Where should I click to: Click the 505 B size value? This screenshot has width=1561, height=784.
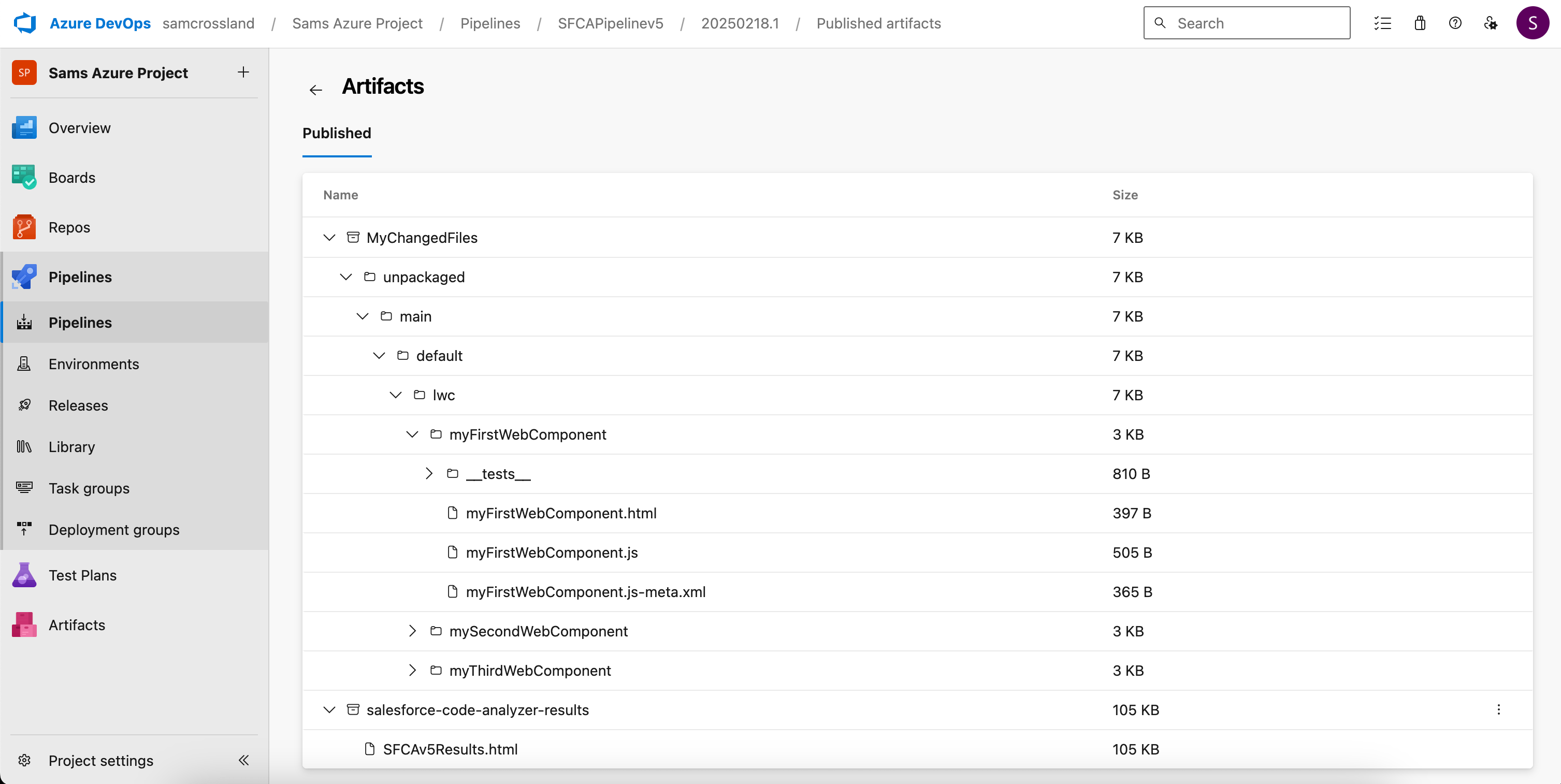1132,553
